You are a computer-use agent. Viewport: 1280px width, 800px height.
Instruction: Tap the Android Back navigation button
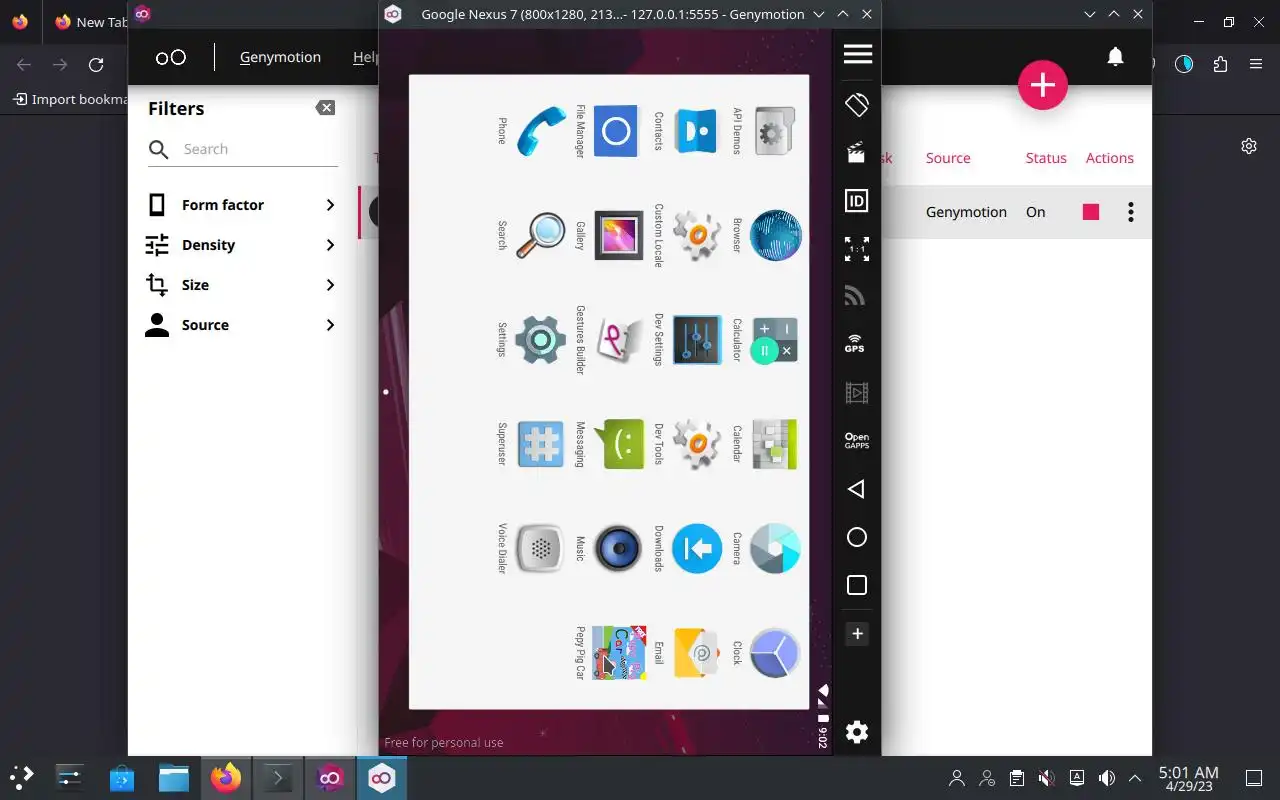pyautogui.click(x=856, y=489)
